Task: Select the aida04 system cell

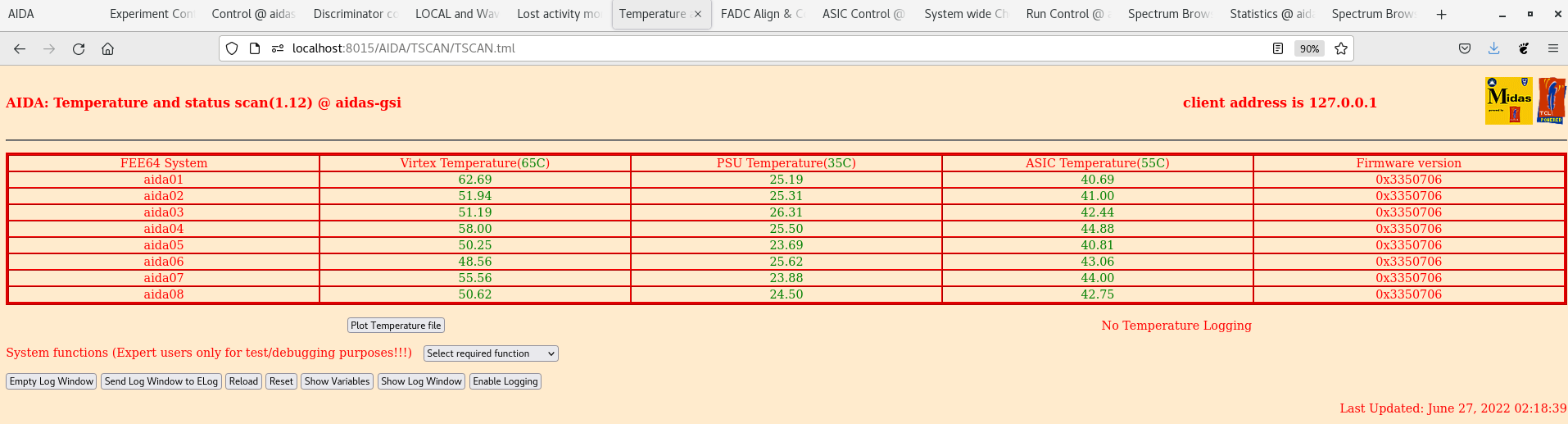Action: click(x=164, y=229)
